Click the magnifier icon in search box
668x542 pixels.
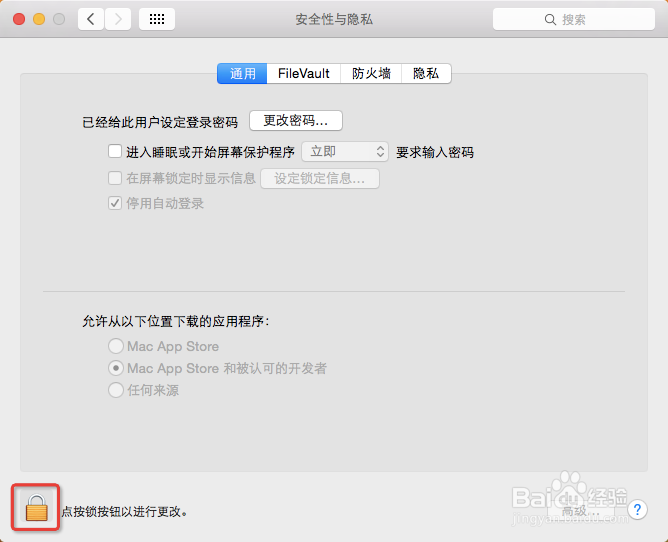550,20
